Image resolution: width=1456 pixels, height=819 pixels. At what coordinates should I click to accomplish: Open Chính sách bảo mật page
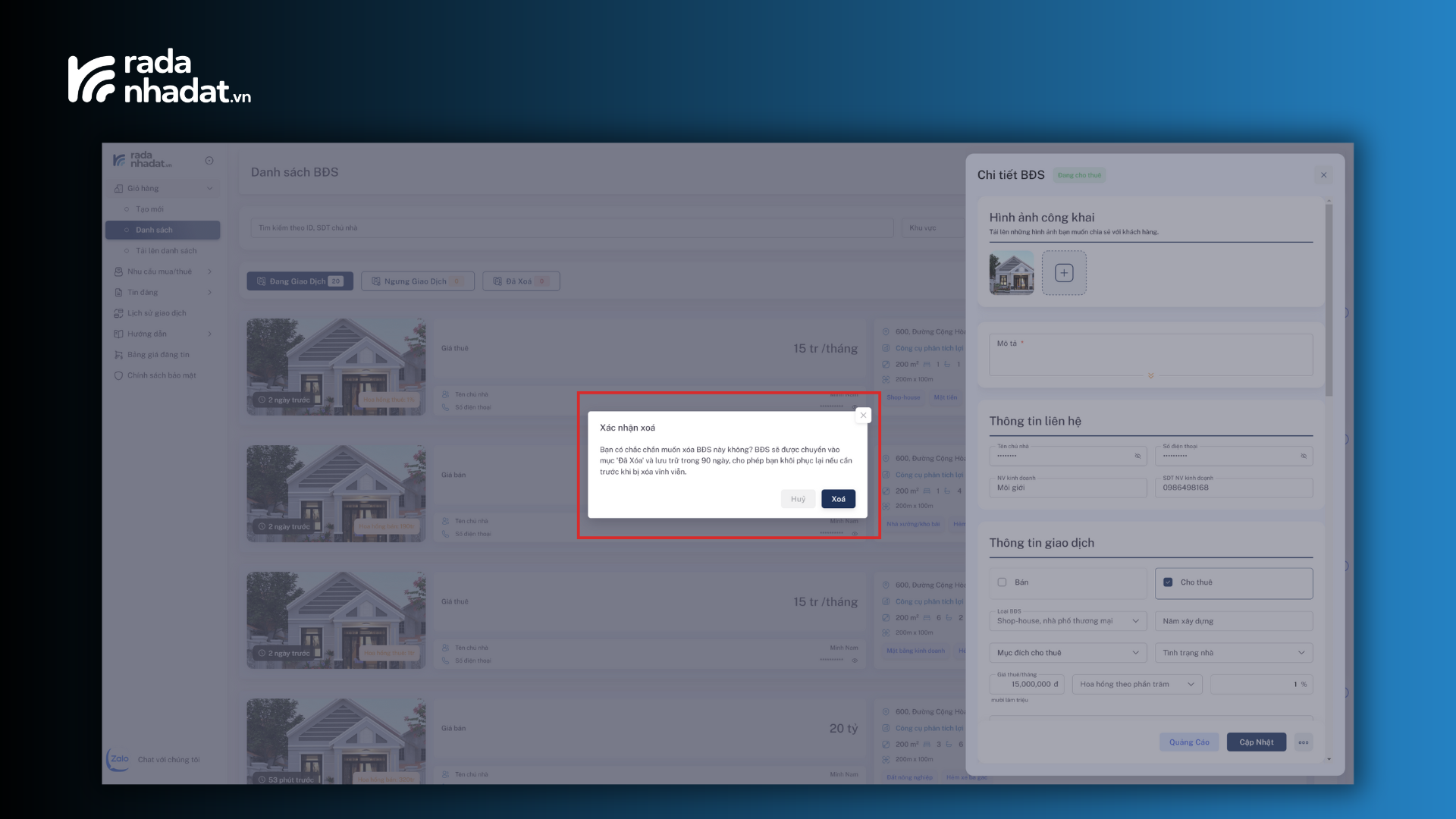(162, 375)
